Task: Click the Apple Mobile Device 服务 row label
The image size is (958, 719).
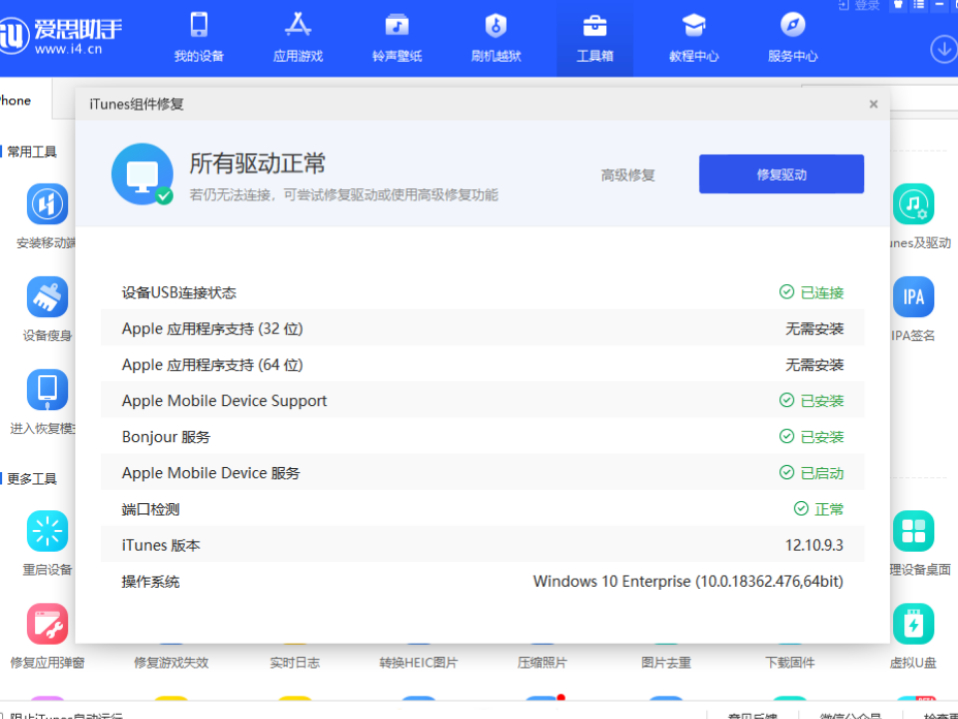Action: (x=211, y=473)
